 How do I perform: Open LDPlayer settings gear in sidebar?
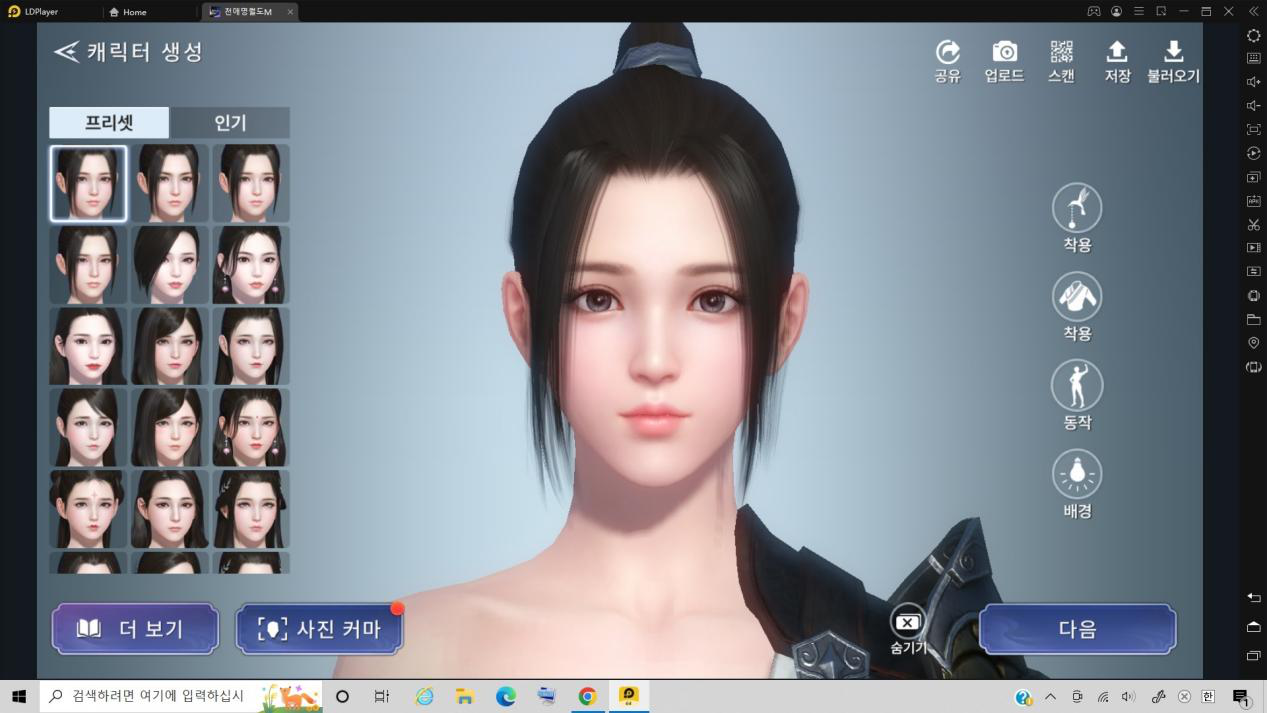click(1253, 35)
